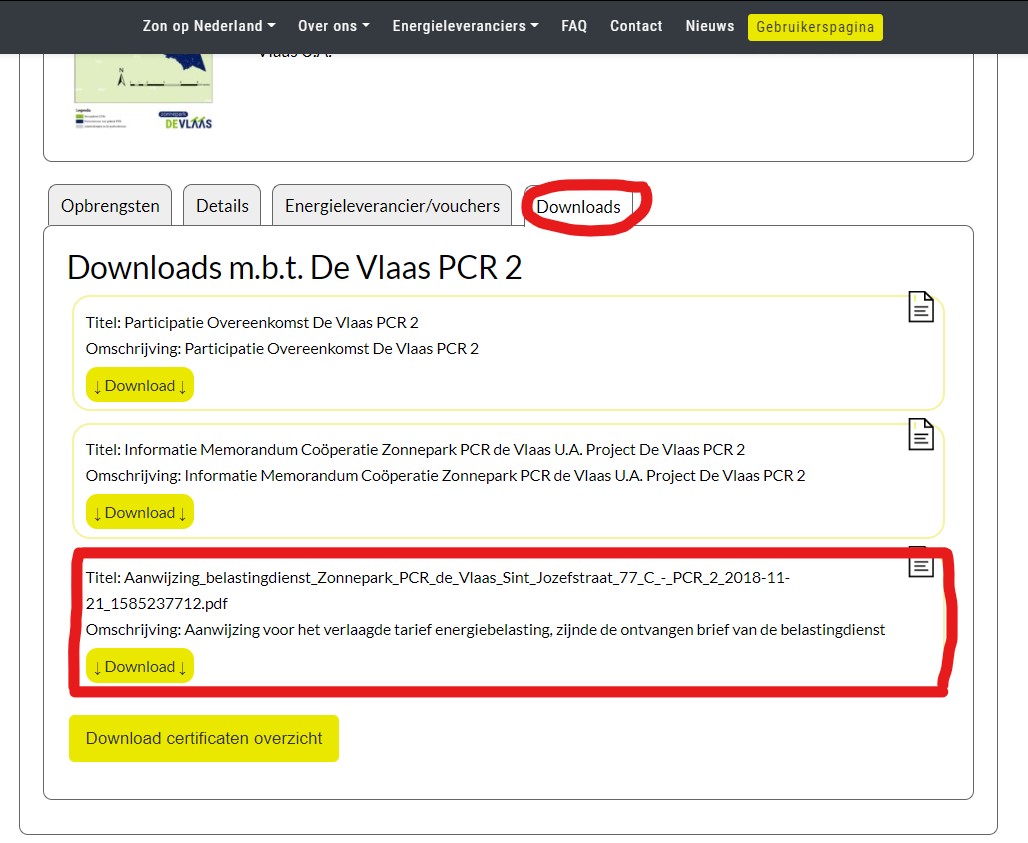Open the Zon op Nederland dropdown menu
This screenshot has width=1028, height=843.
pyautogui.click(x=208, y=26)
